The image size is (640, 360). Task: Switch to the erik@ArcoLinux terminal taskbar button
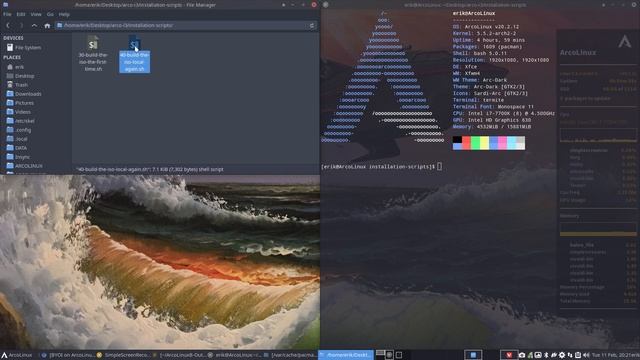[x=235, y=355]
